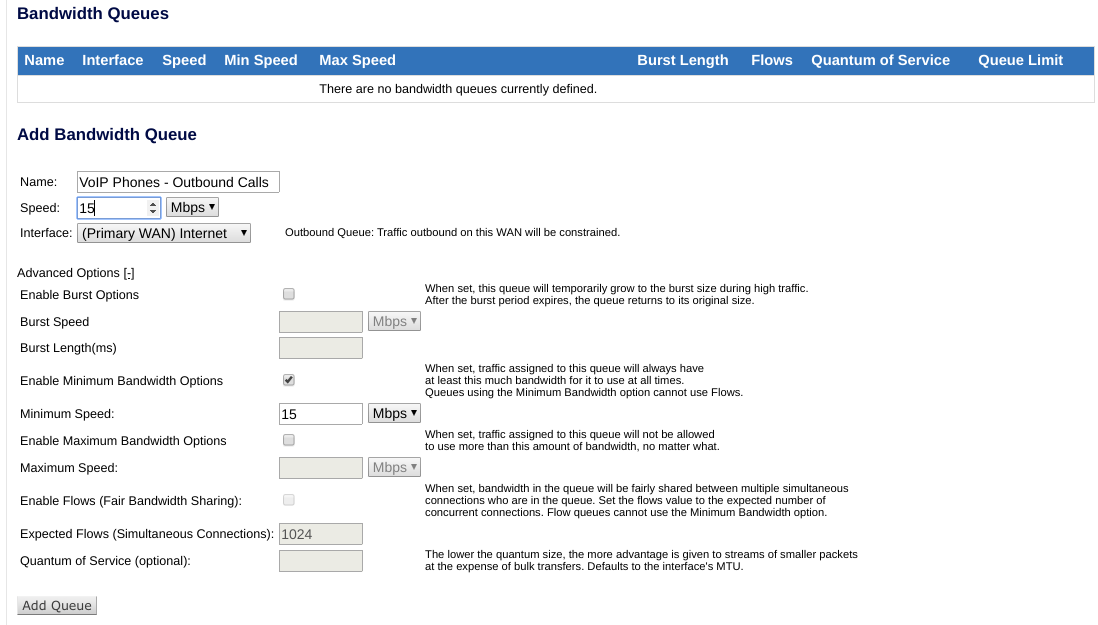Click the Minimum Speed input field
This screenshot has width=1098, height=625.
(320, 413)
